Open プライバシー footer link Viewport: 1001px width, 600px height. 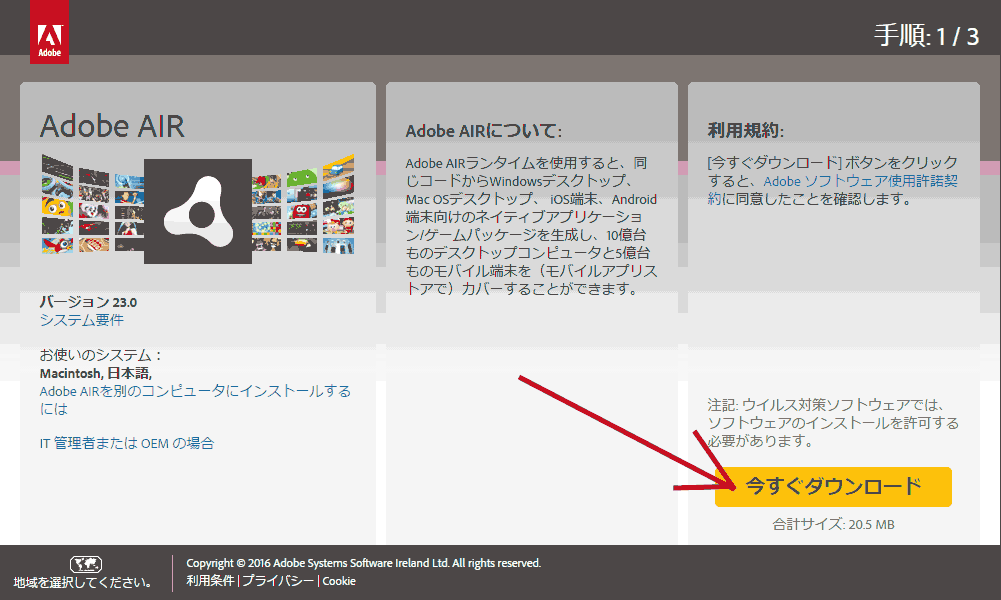[x=278, y=581]
